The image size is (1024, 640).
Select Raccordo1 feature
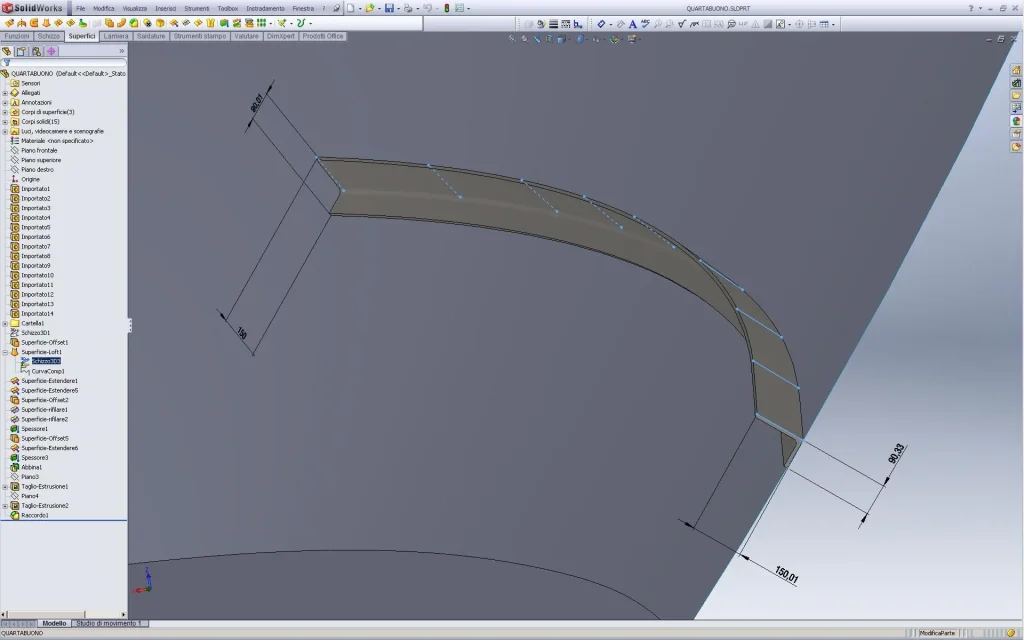[x=35, y=515]
